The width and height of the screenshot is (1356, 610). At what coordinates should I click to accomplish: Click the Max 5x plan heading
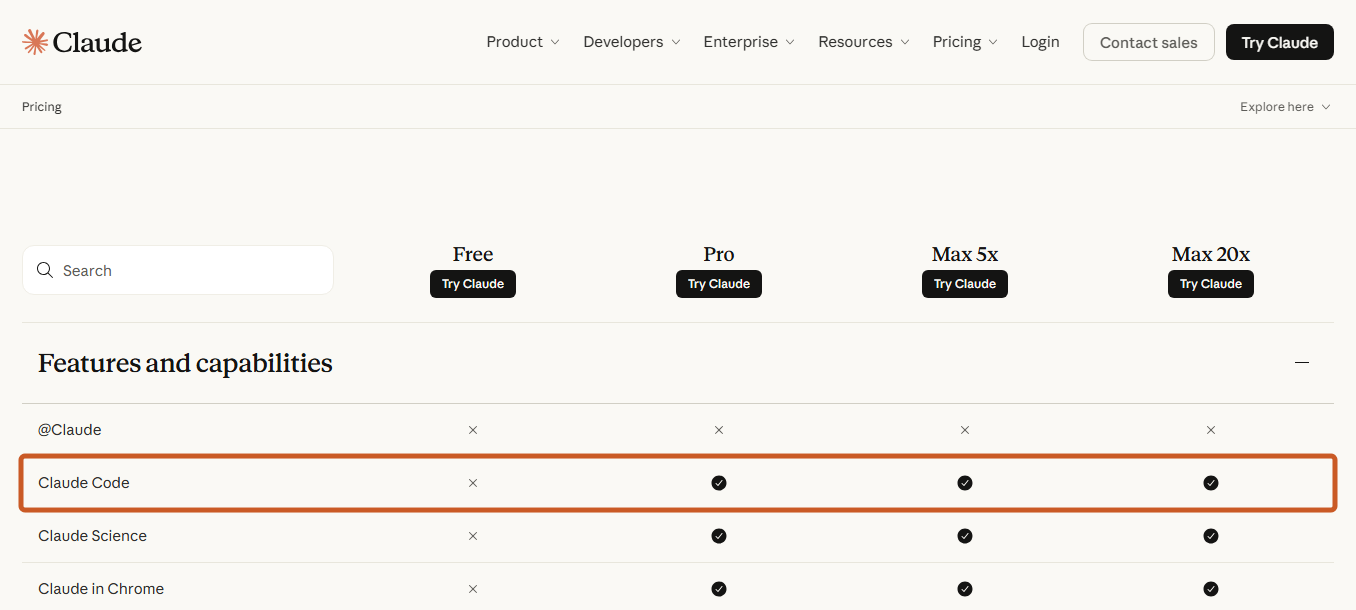click(x=965, y=254)
